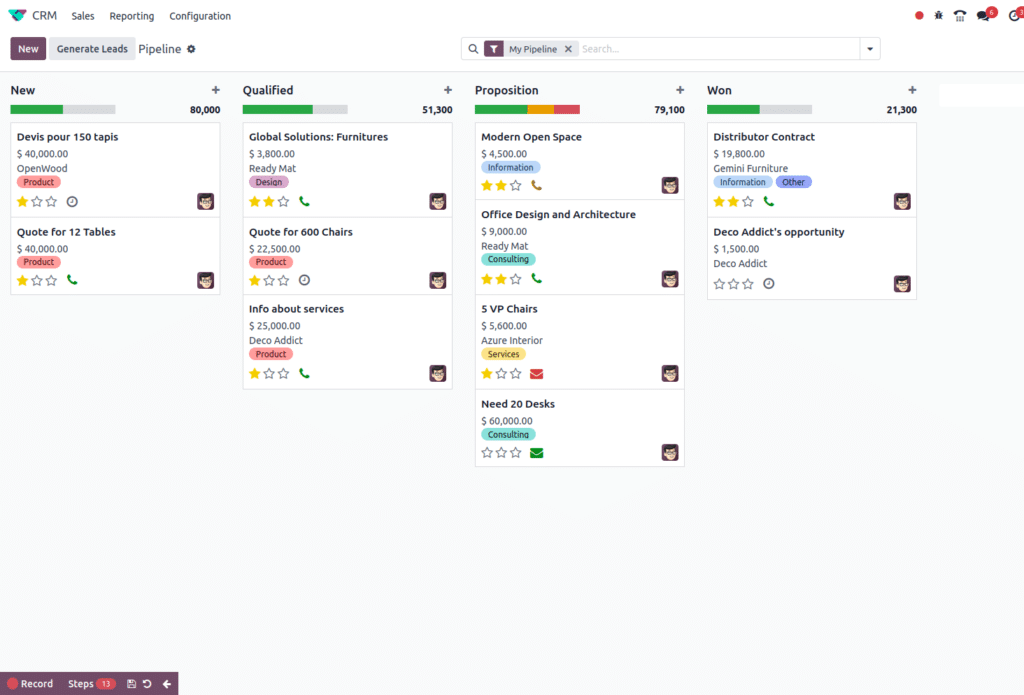
Task: Click phone activity on Global Solutions: Furnitures
Action: point(304,201)
